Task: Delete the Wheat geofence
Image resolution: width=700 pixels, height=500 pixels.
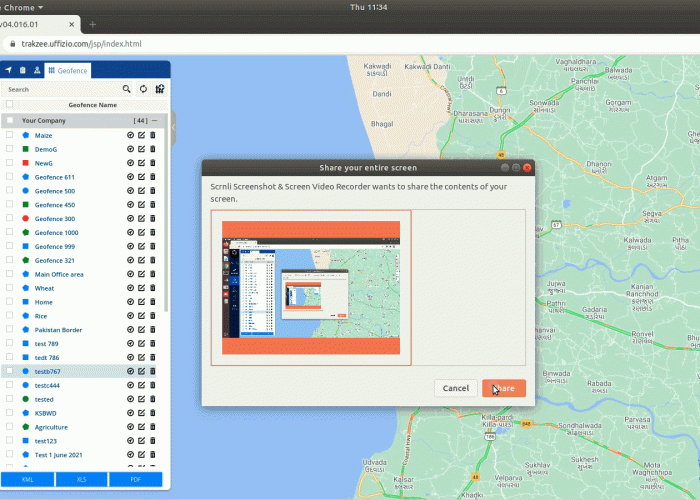Action: pyautogui.click(x=153, y=288)
